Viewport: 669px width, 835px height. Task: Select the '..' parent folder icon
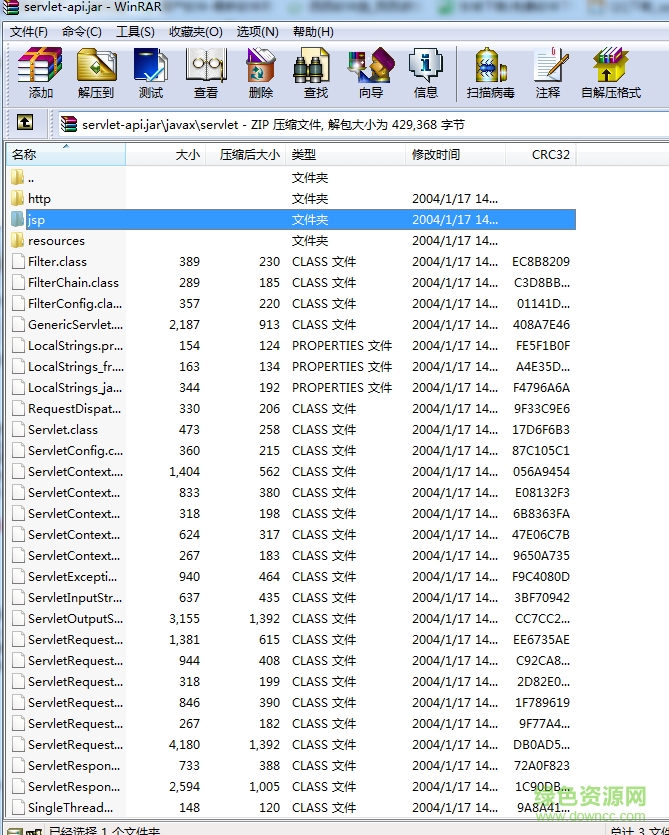(x=18, y=177)
